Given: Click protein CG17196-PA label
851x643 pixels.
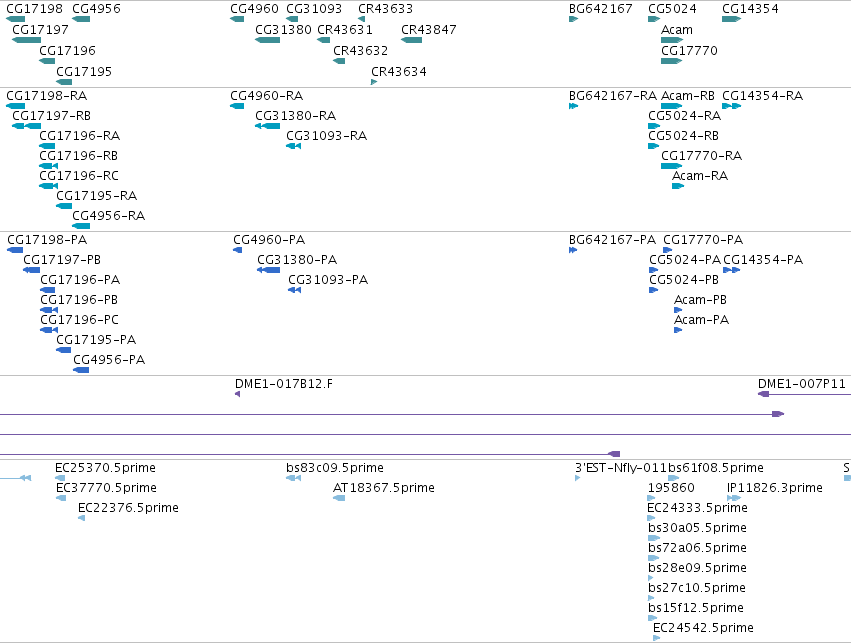Looking at the screenshot, I should [80, 280].
